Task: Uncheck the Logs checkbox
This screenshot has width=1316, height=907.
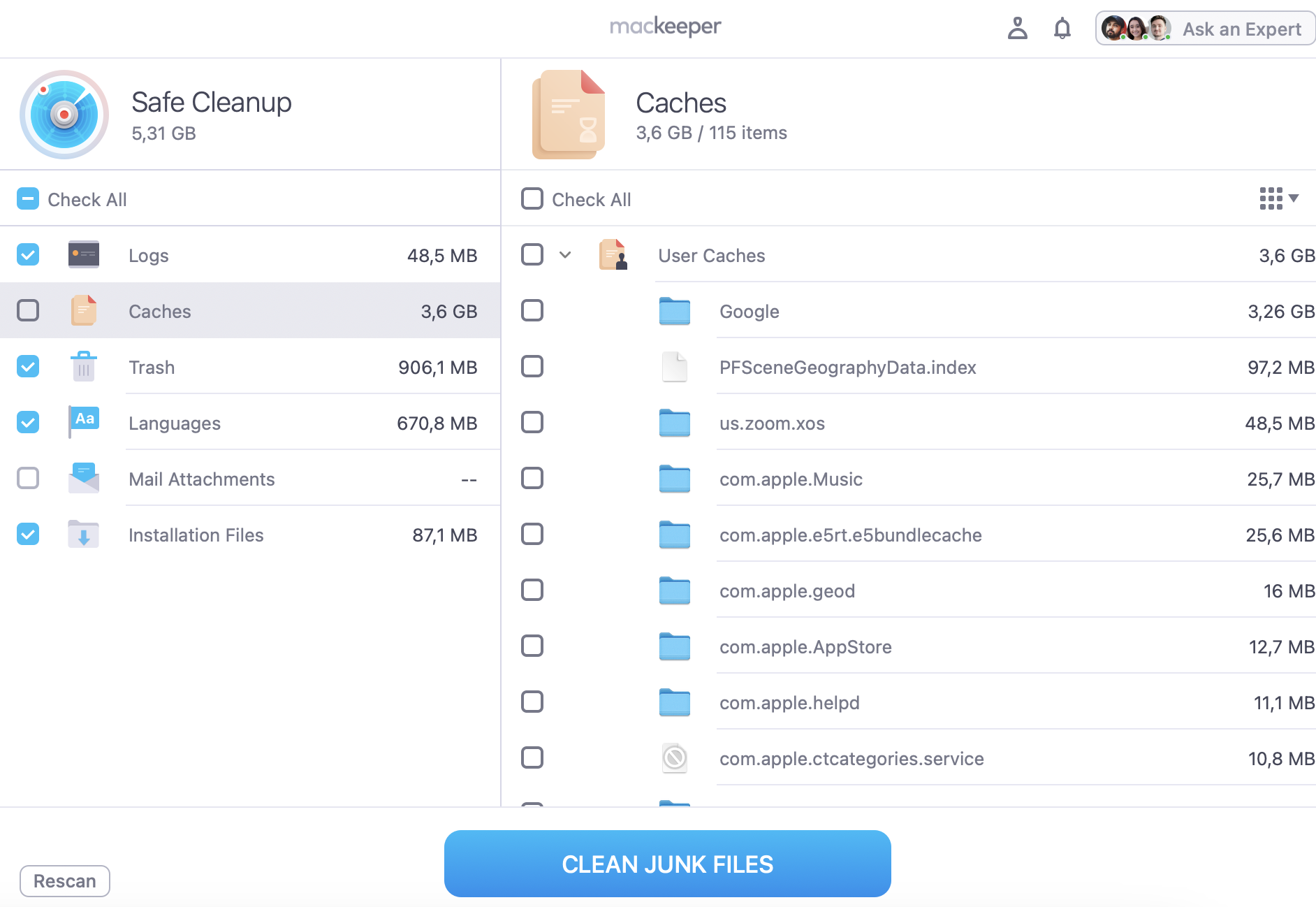Action: [28, 255]
